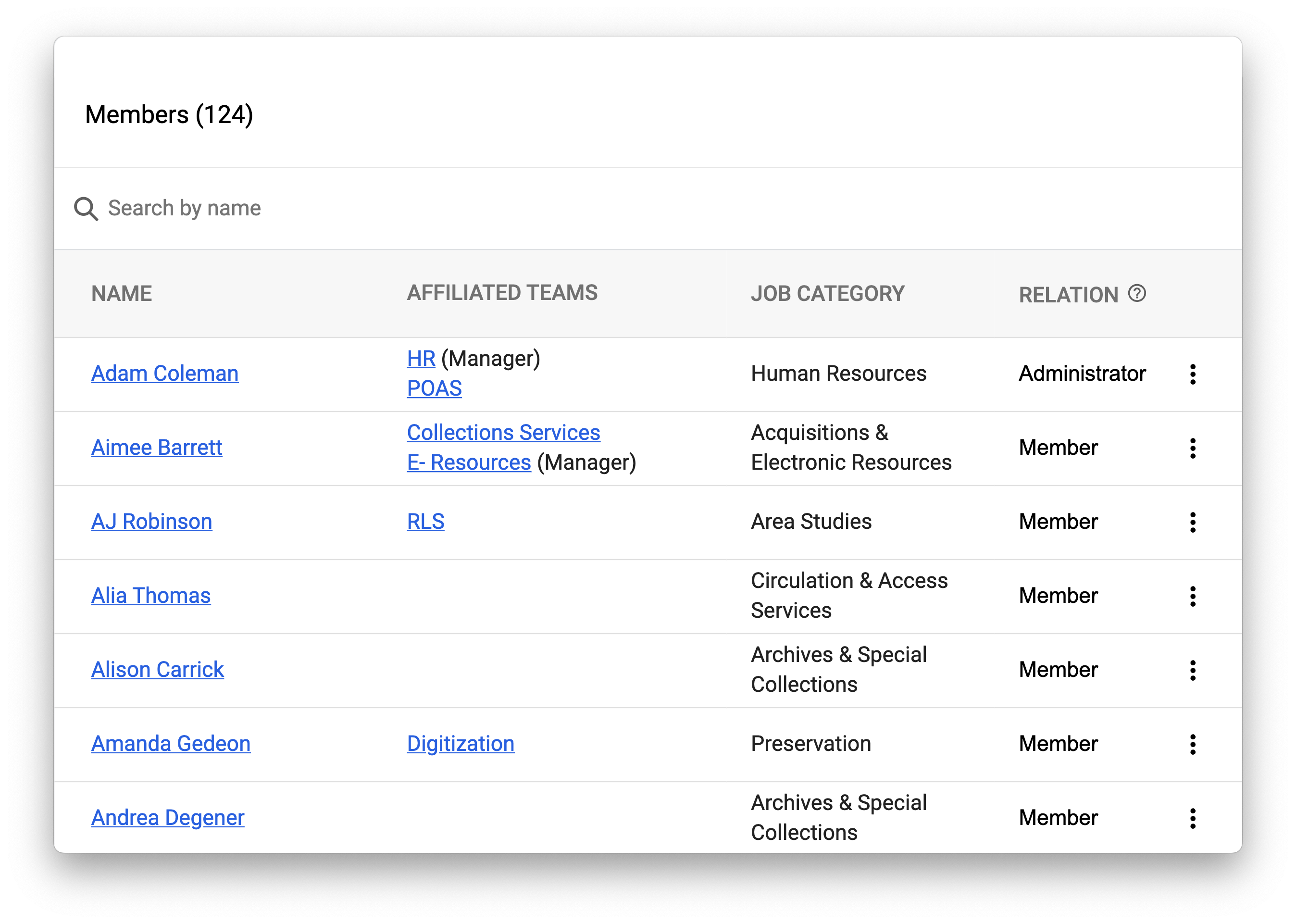View Amanda Gedeon's member profile
This screenshot has height=924, width=1296.
click(x=171, y=744)
